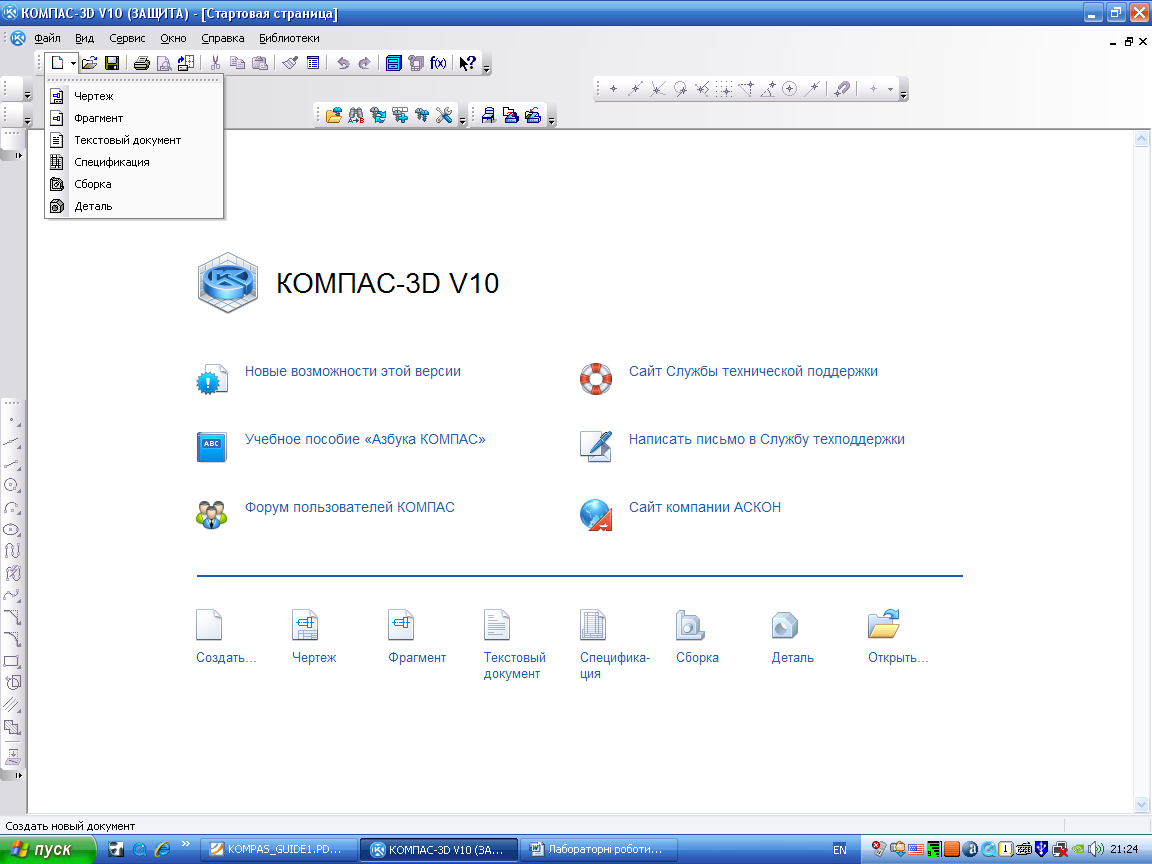This screenshot has height=864, width=1152.
Task: Click the What's This help cursor icon
Action: tap(467, 63)
